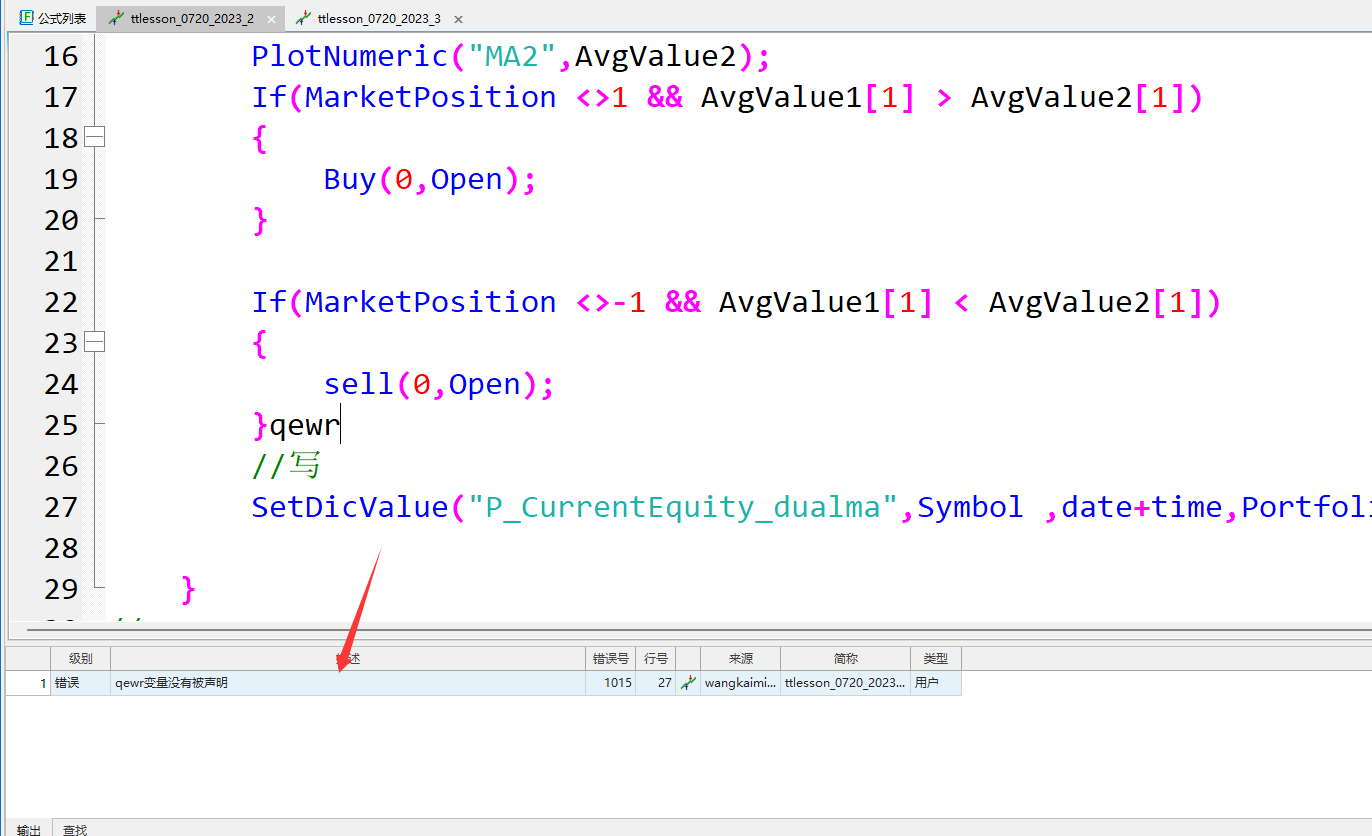The image size is (1372, 836).
Task: Select the error row number 1 cell
Action: [x=28, y=683]
